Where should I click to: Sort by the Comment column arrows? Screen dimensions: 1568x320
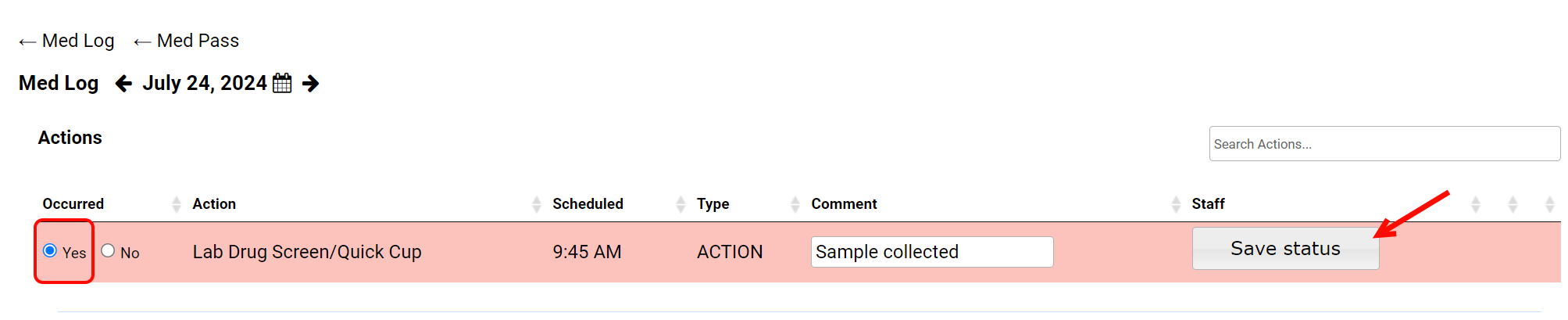(x=1176, y=204)
